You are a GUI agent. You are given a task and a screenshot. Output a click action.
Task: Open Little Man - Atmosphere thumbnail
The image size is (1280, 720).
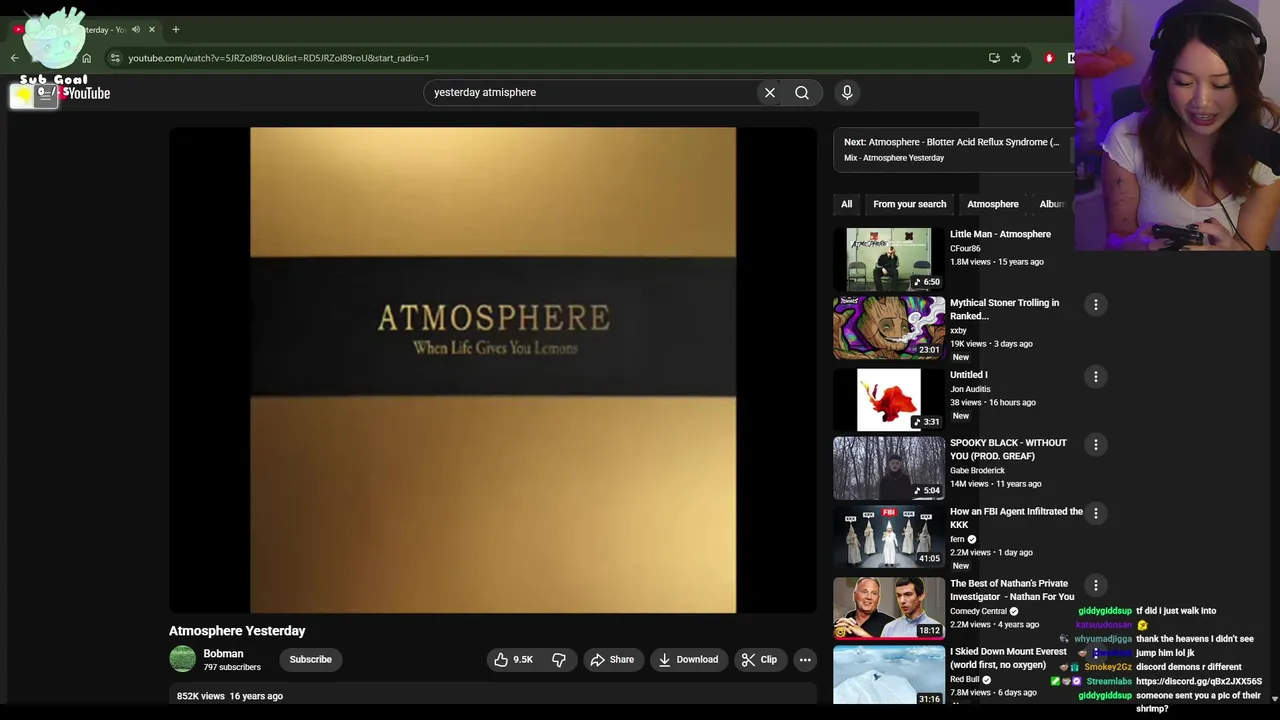coord(889,259)
